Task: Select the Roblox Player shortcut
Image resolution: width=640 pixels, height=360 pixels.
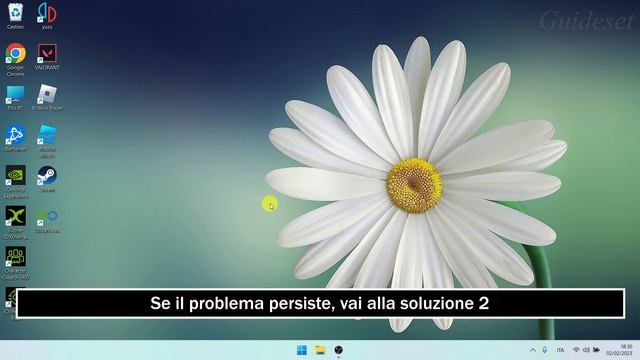Action: (47, 98)
